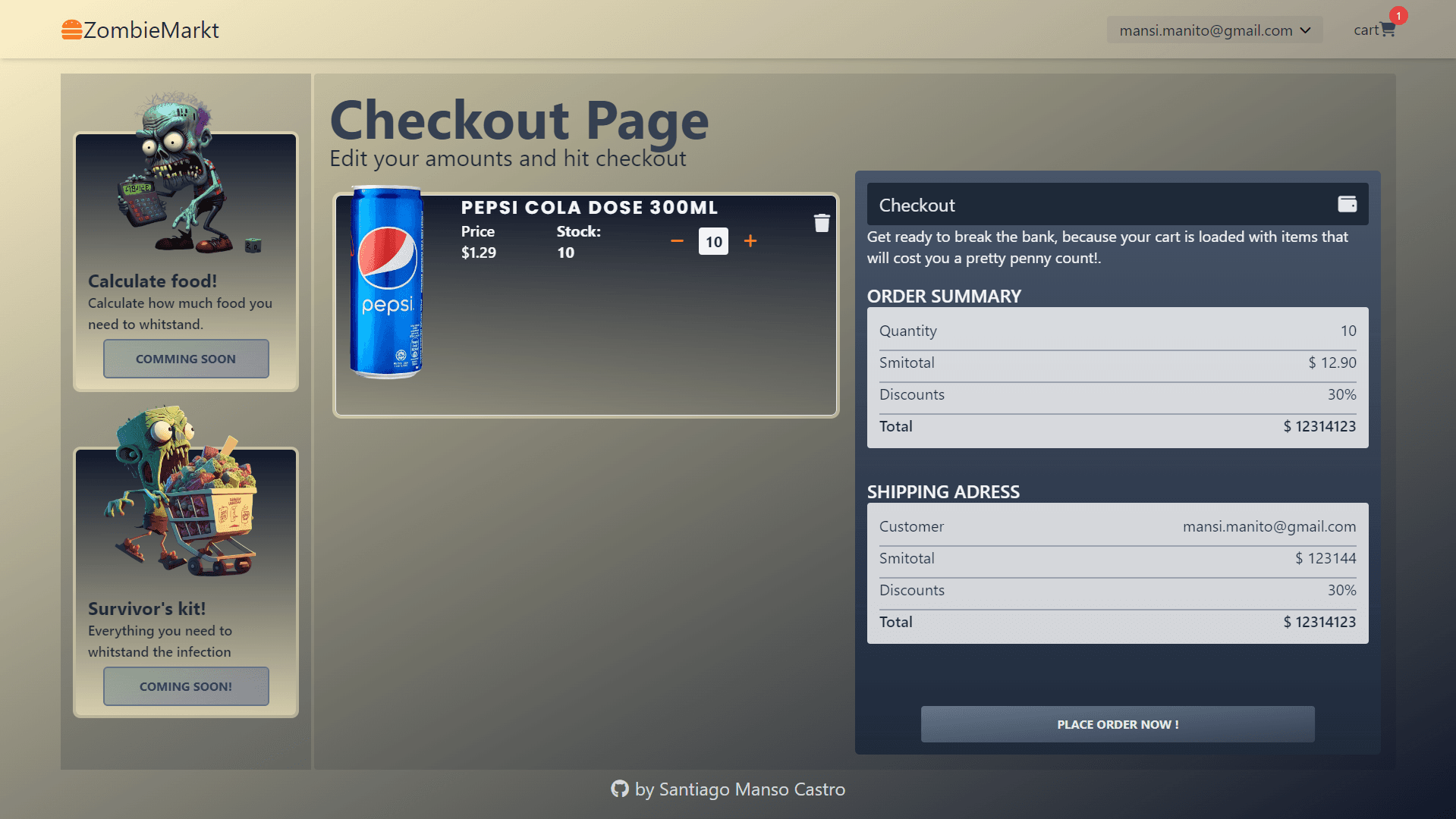This screenshot has height=819, width=1456.
Task: Click the PEPSI COLA DOSE 300ML title
Action: [x=590, y=207]
